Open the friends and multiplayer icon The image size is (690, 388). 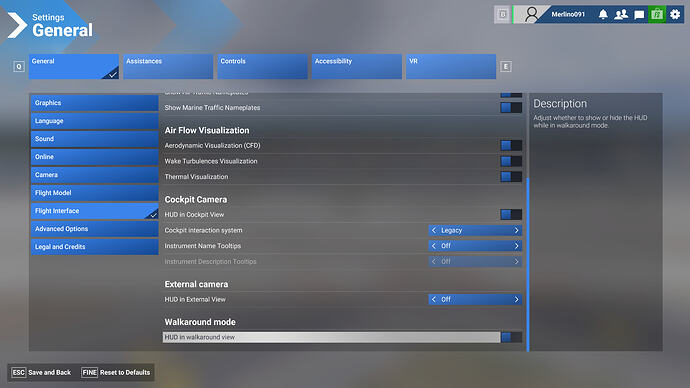coord(621,15)
